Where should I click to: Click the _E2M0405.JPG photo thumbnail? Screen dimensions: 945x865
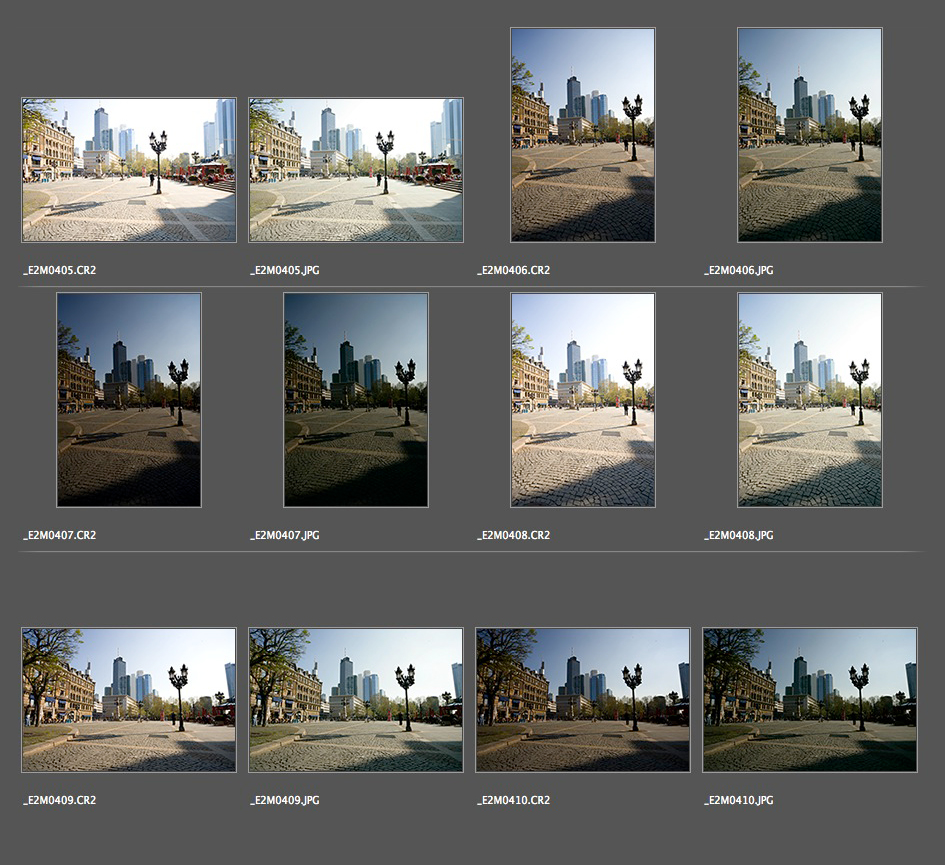click(x=356, y=170)
